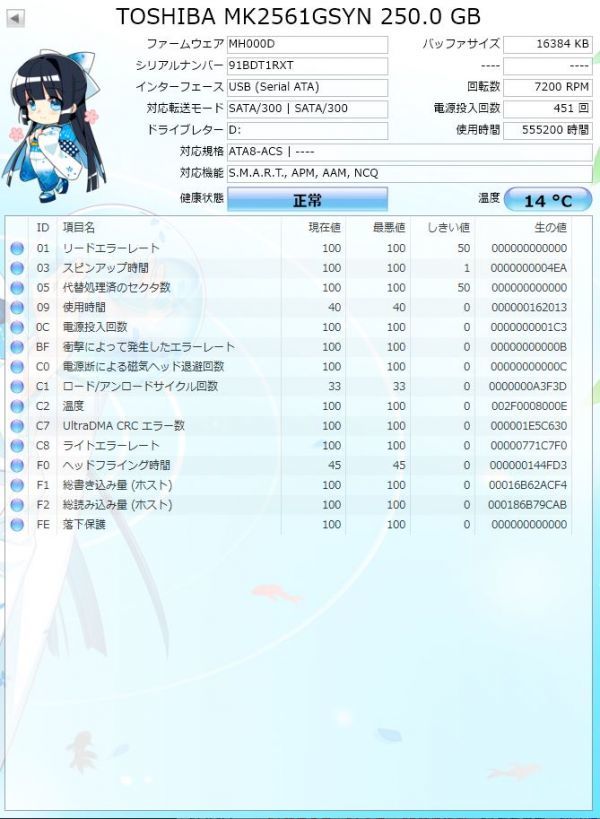Click the transfer mode field SATA/300
600x819 pixels.
307,109
